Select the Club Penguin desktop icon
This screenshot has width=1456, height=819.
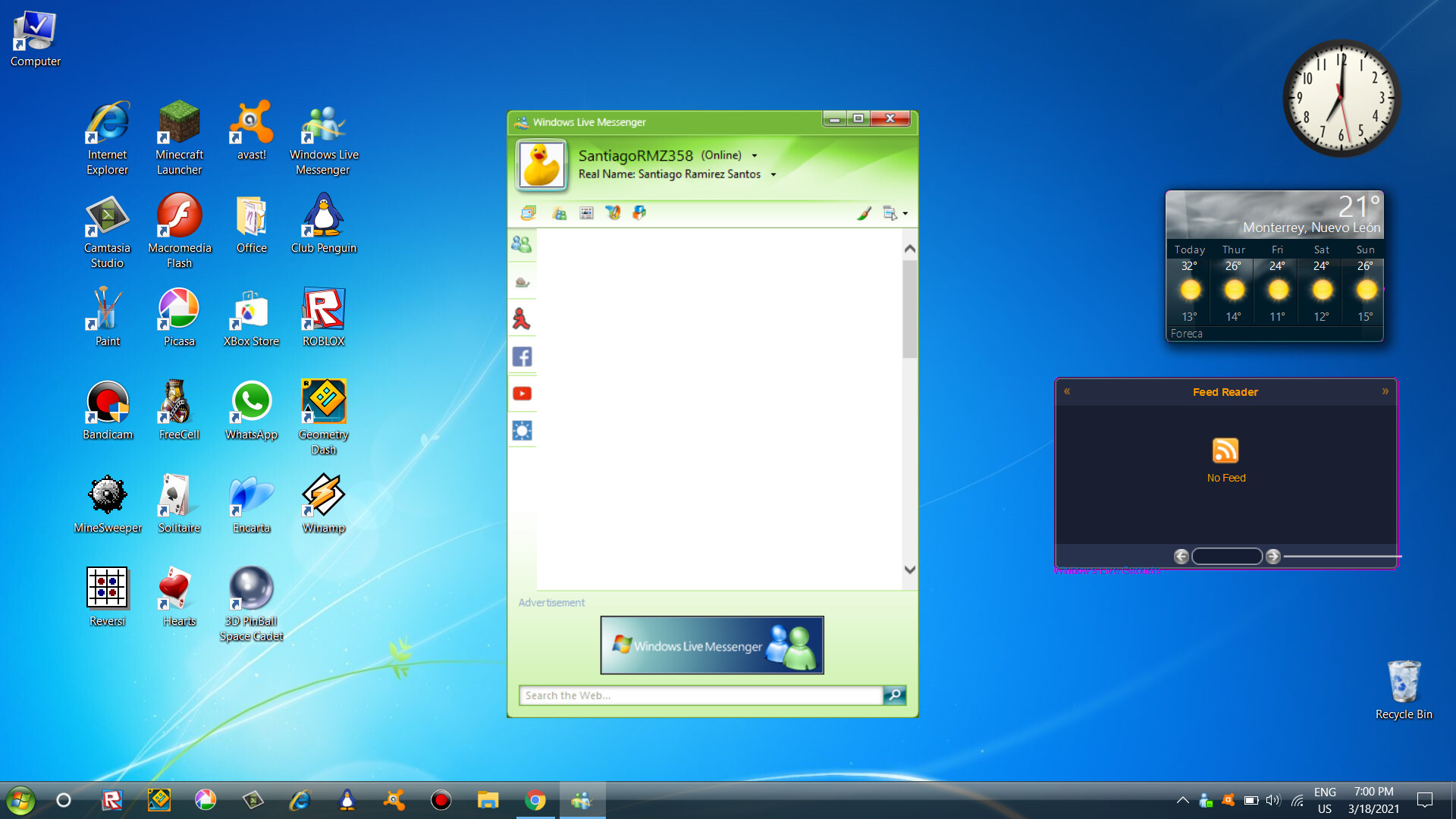(324, 224)
